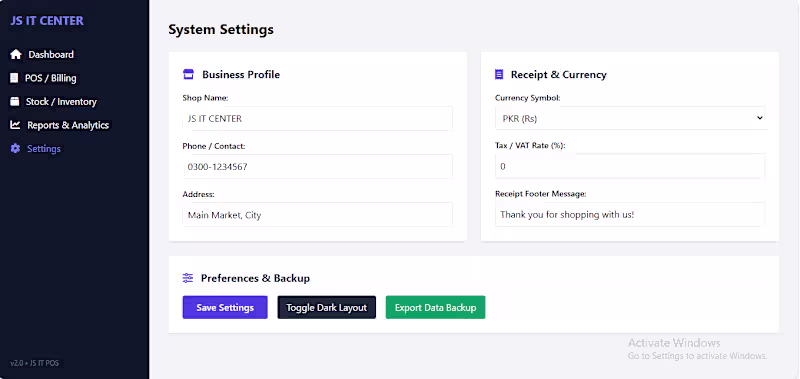Go to POS / Billing
Screen dimensions: 800x379
pyautogui.click(x=51, y=78)
